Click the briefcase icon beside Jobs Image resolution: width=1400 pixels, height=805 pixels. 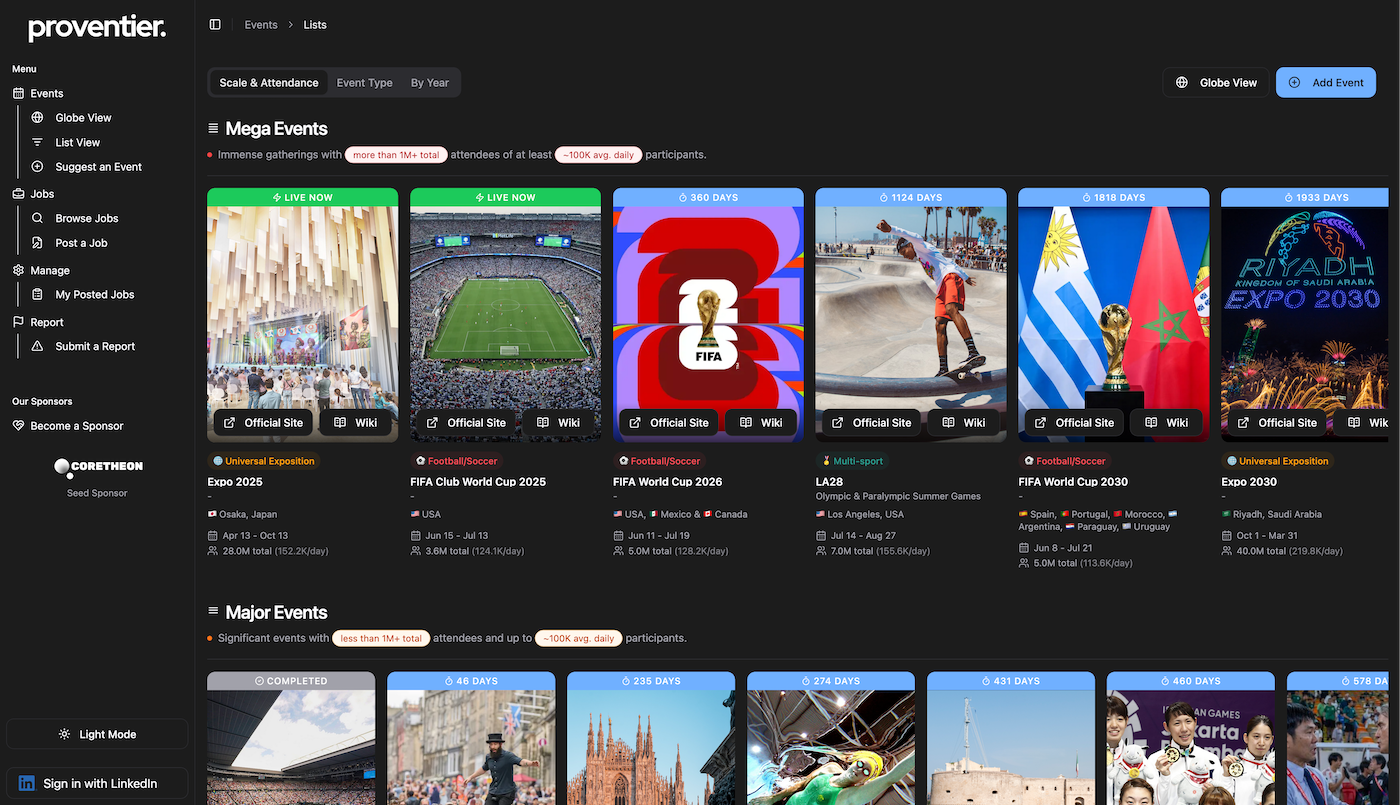pyautogui.click(x=18, y=194)
